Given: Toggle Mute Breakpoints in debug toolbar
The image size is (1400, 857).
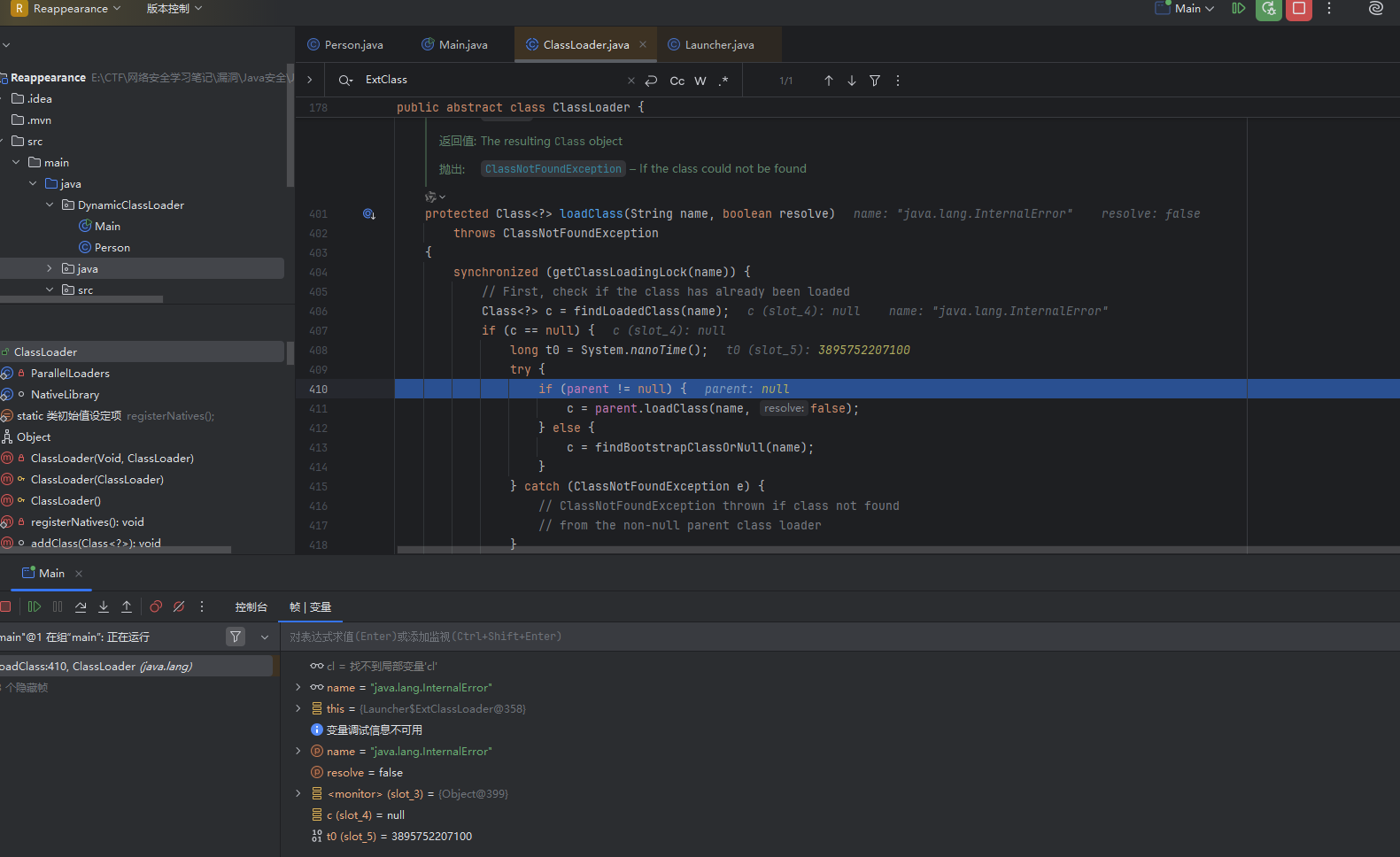Looking at the screenshot, I should (x=179, y=606).
